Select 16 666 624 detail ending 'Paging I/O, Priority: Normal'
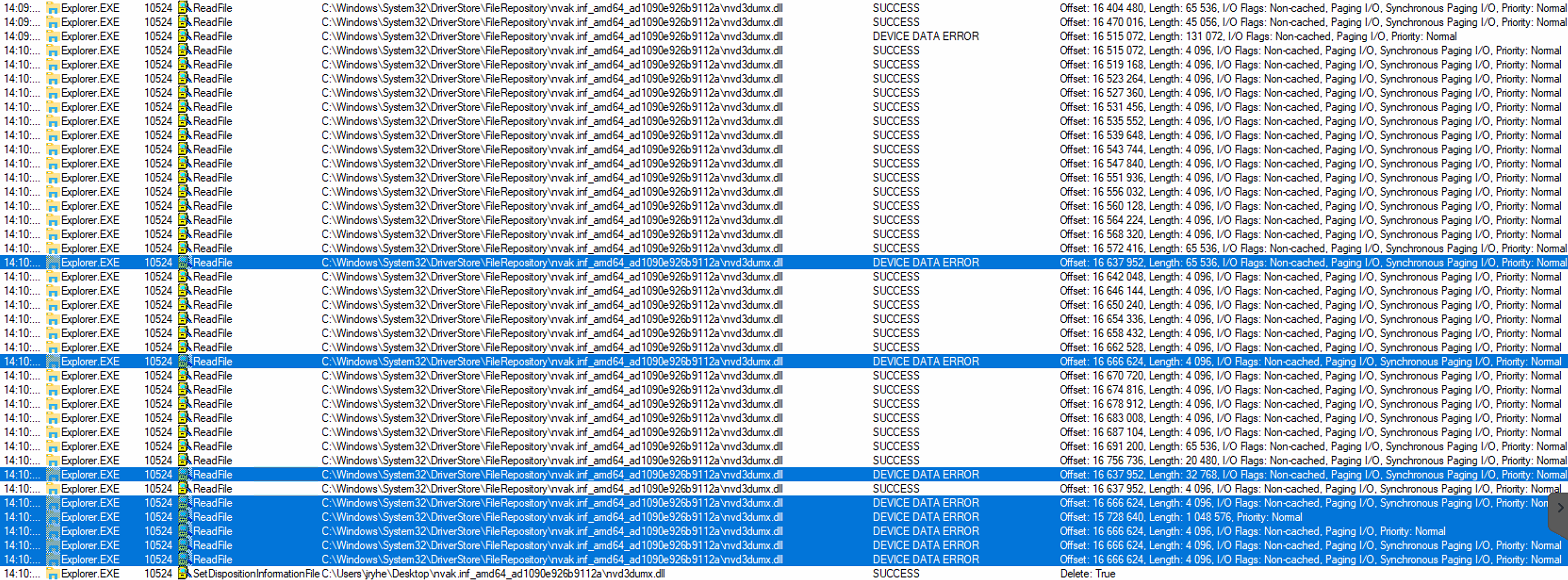This screenshot has width=1568, height=580. pyautogui.click(x=1253, y=531)
